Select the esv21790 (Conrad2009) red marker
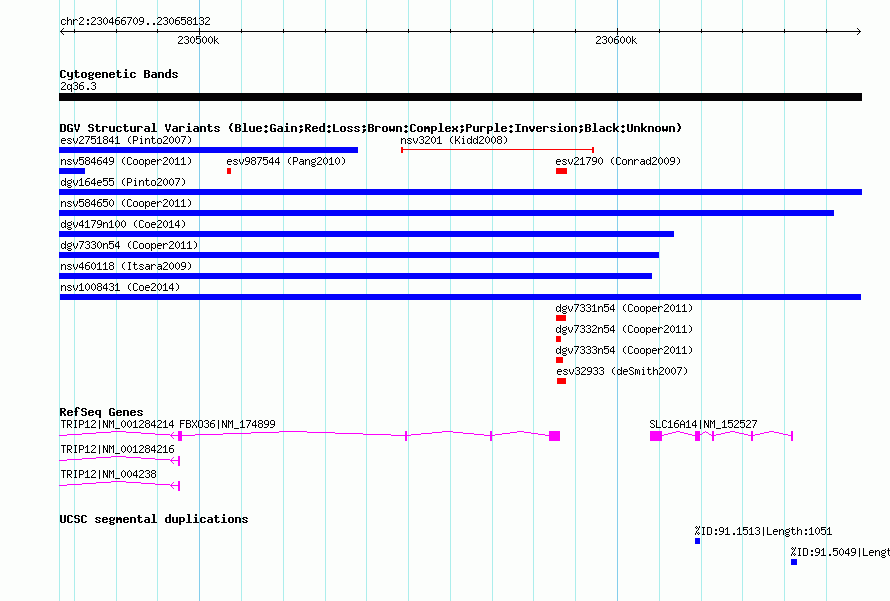890x601 pixels. [561, 171]
